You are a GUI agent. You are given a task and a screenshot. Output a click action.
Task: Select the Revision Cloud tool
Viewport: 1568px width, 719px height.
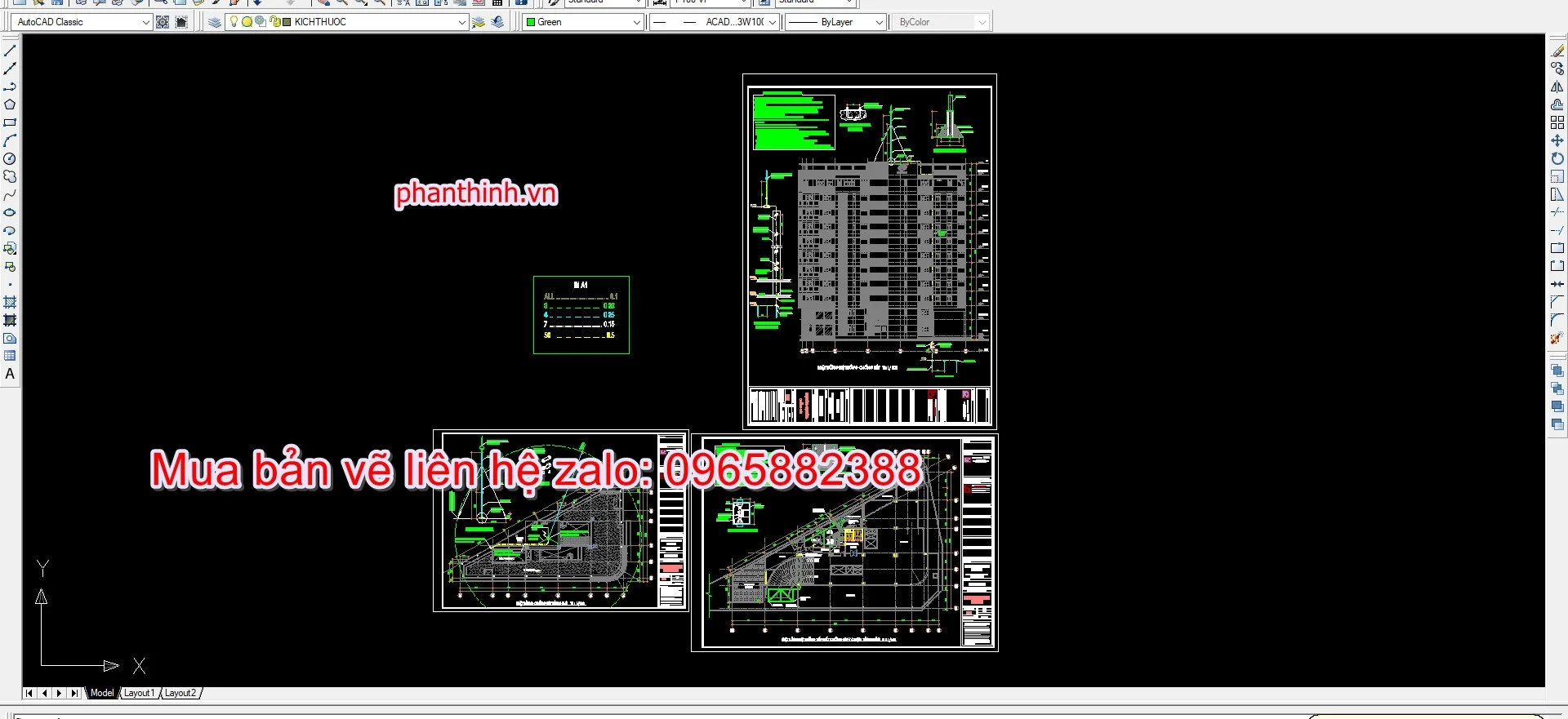tap(10, 176)
